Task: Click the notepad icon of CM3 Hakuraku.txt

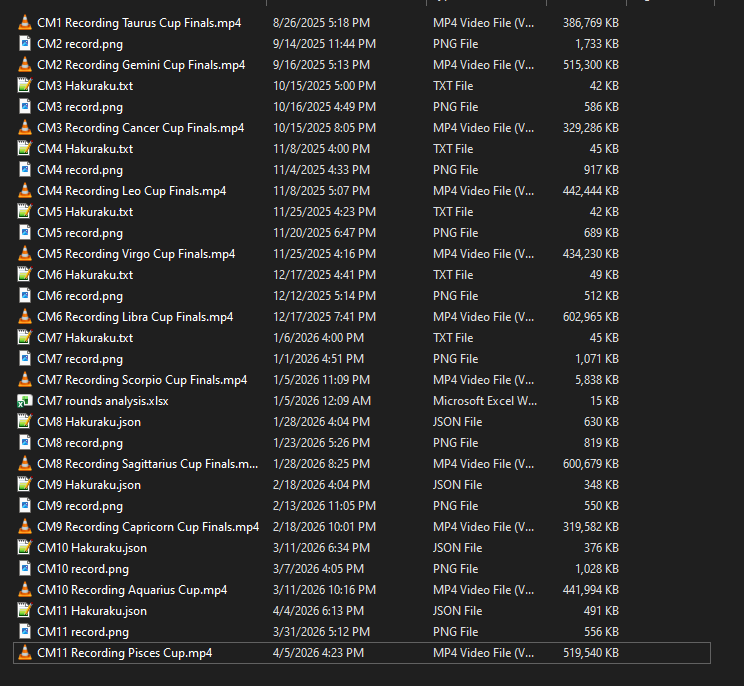Action: [x=25, y=86]
